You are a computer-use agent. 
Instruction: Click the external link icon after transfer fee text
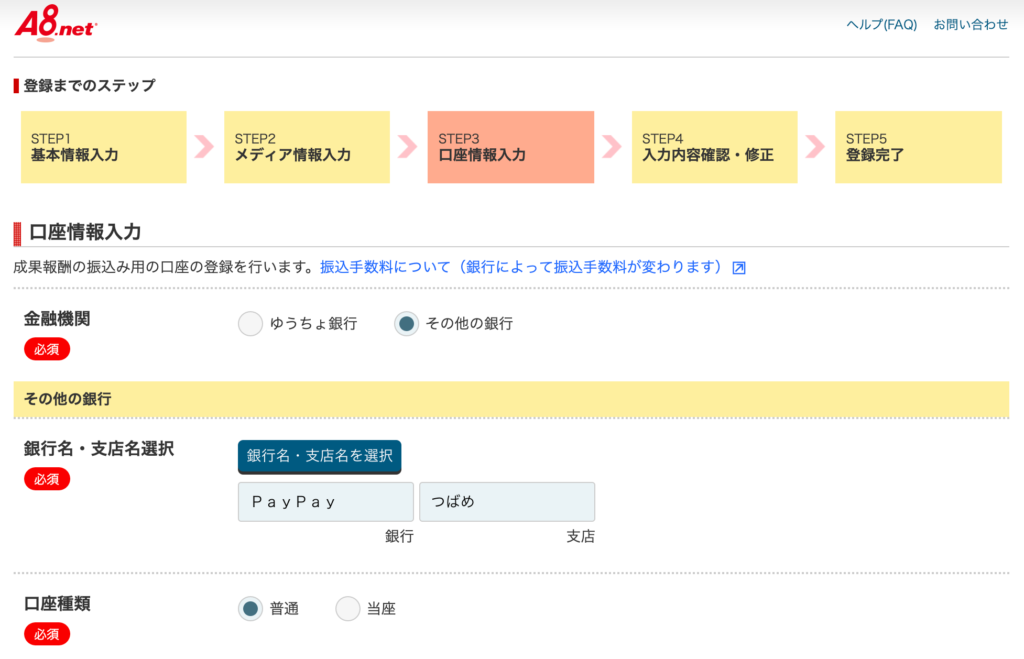click(739, 268)
